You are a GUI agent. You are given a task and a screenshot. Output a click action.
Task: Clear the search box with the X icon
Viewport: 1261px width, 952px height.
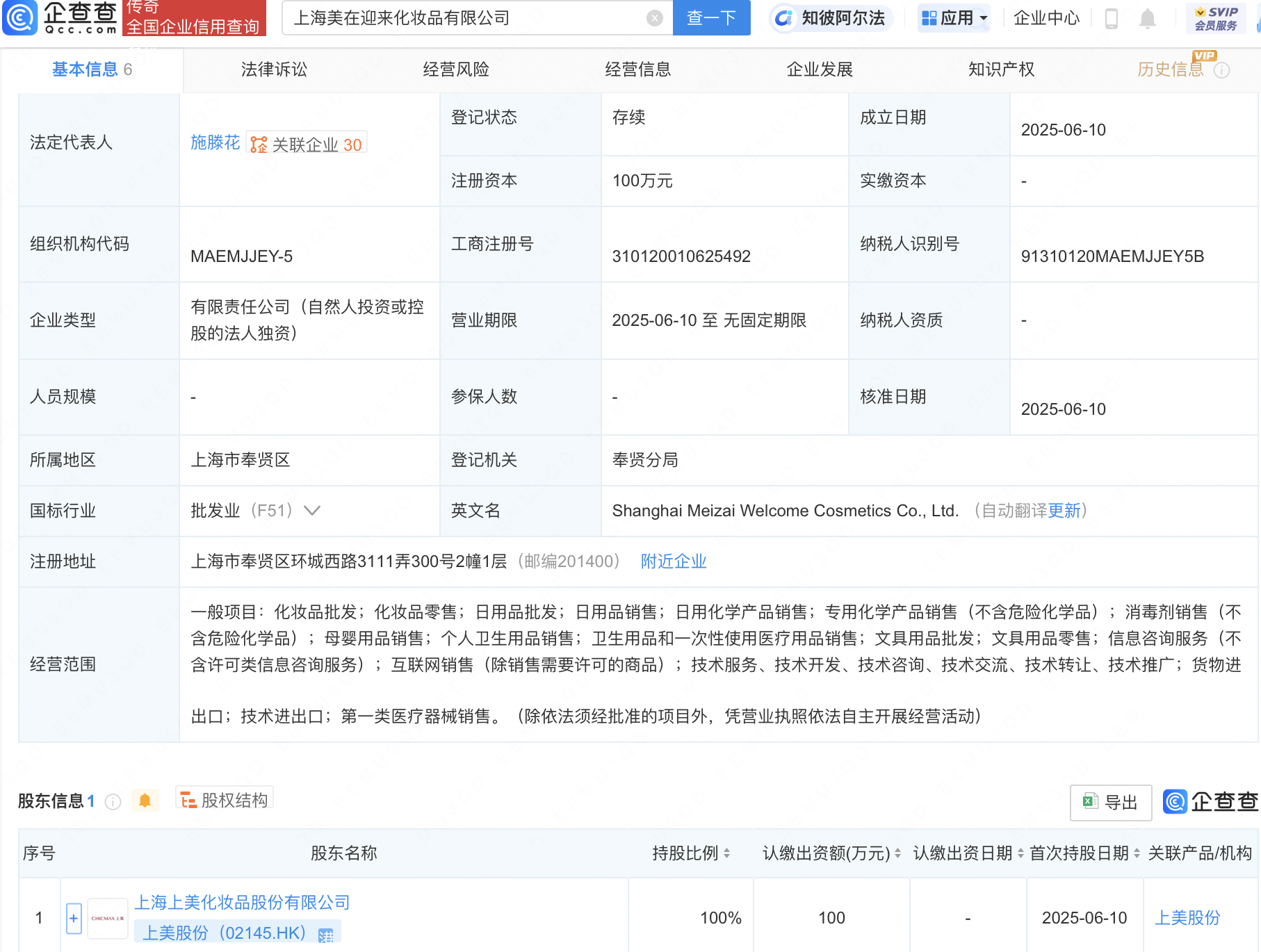click(654, 18)
